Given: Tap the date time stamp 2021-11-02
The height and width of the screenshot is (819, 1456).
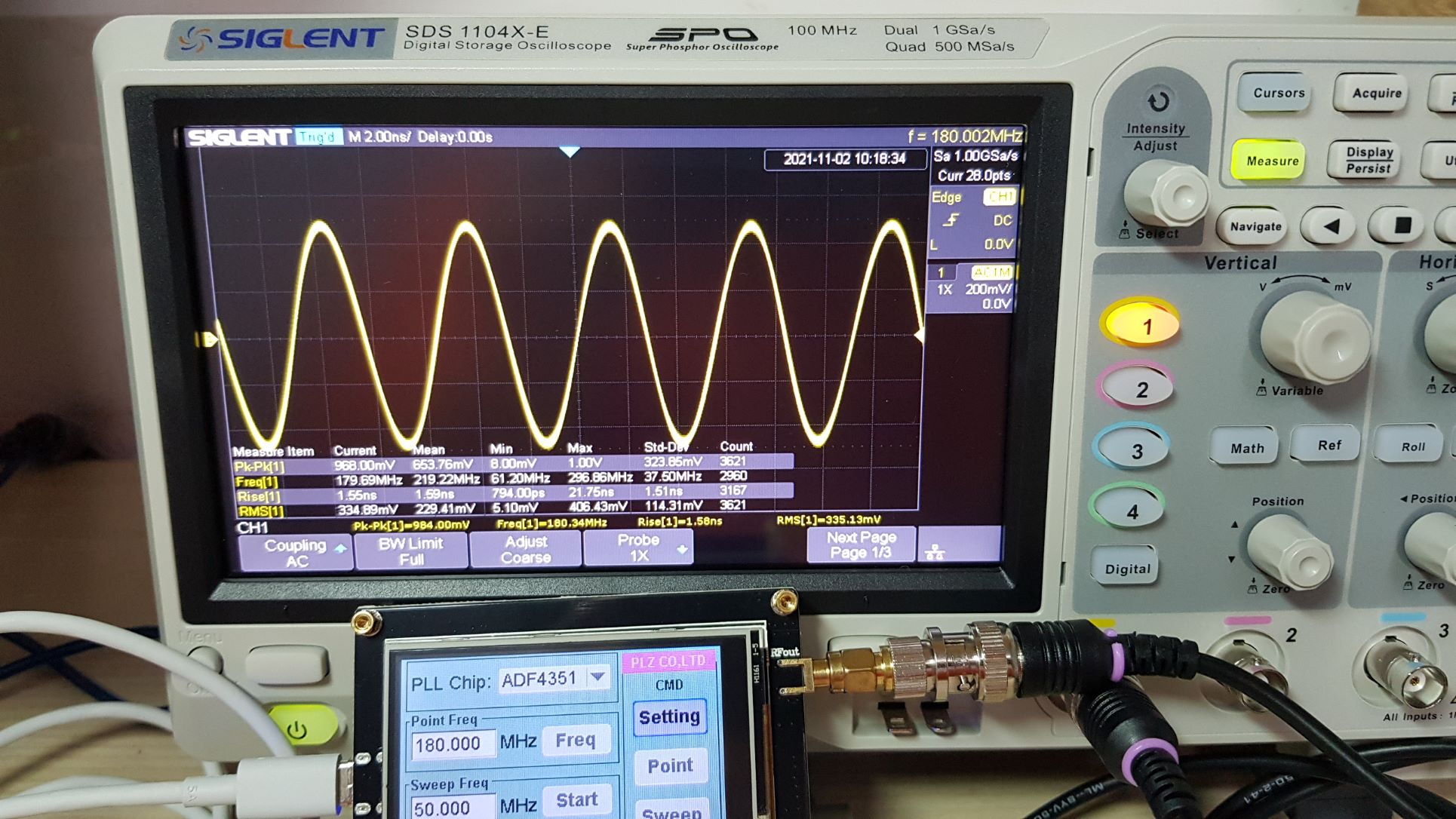Looking at the screenshot, I should pos(844,159).
